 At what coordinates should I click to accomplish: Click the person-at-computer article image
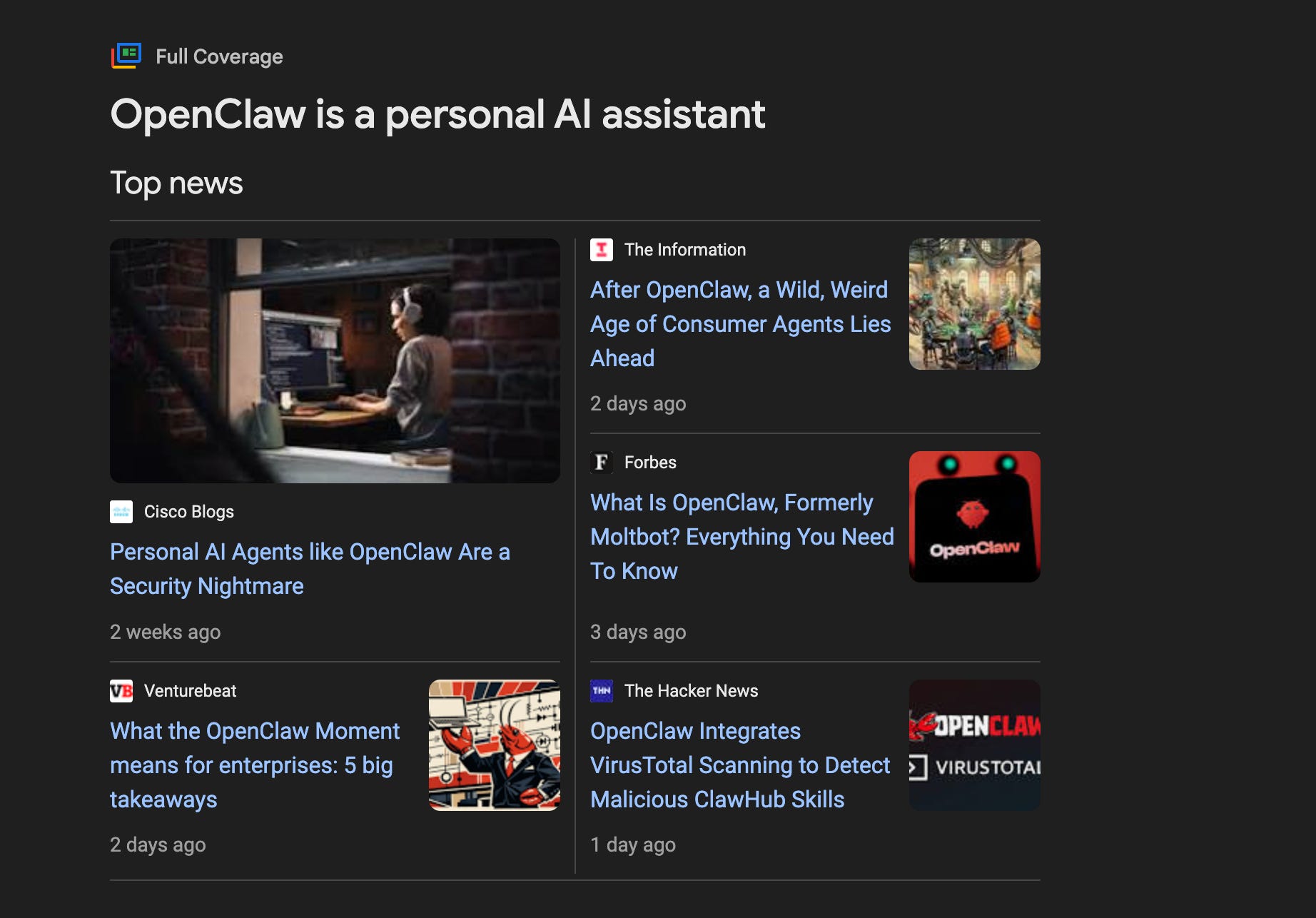[x=335, y=360]
